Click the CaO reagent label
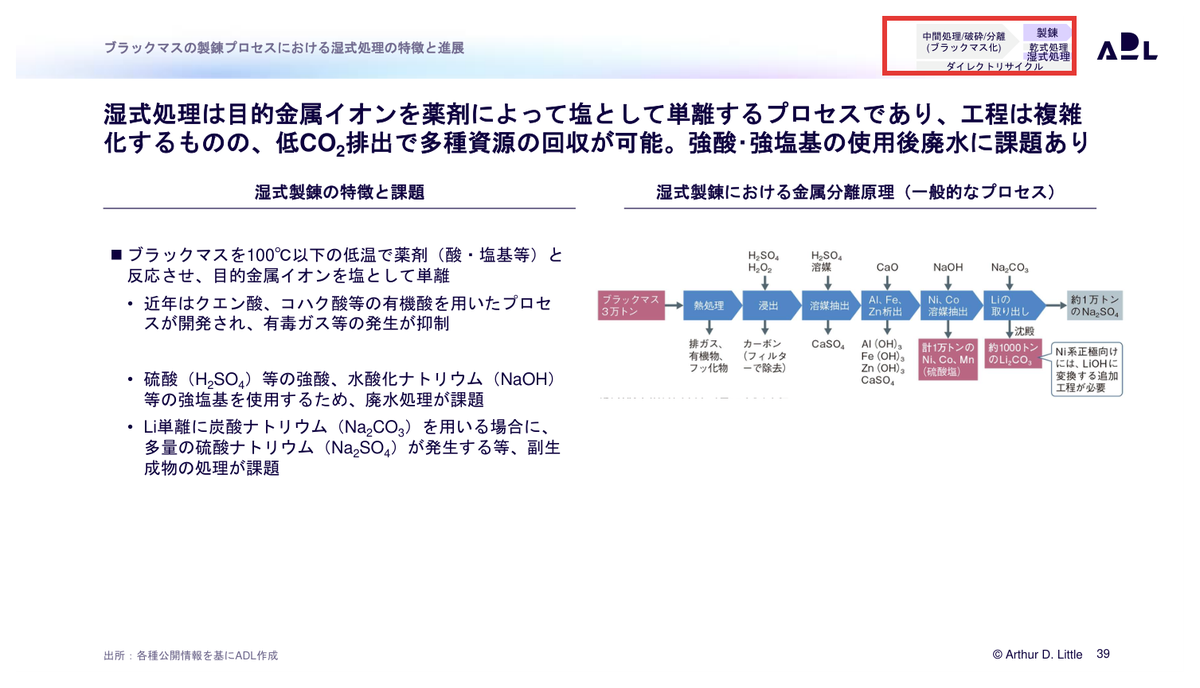The width and height of the screenshot is (1200, 688). (x=887, y=268)
